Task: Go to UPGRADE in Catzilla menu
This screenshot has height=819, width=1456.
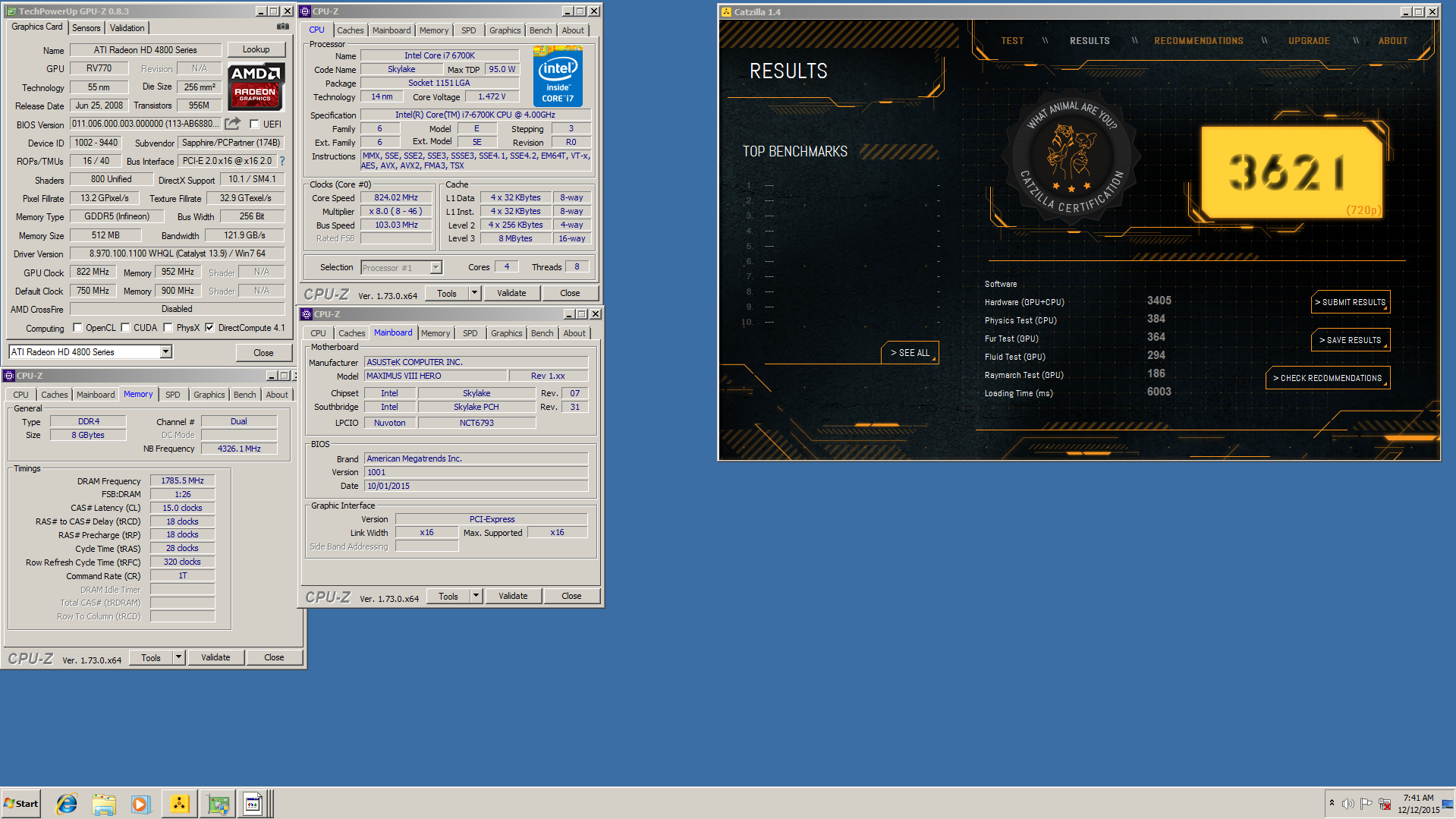Action: (x=1309, y=41)
